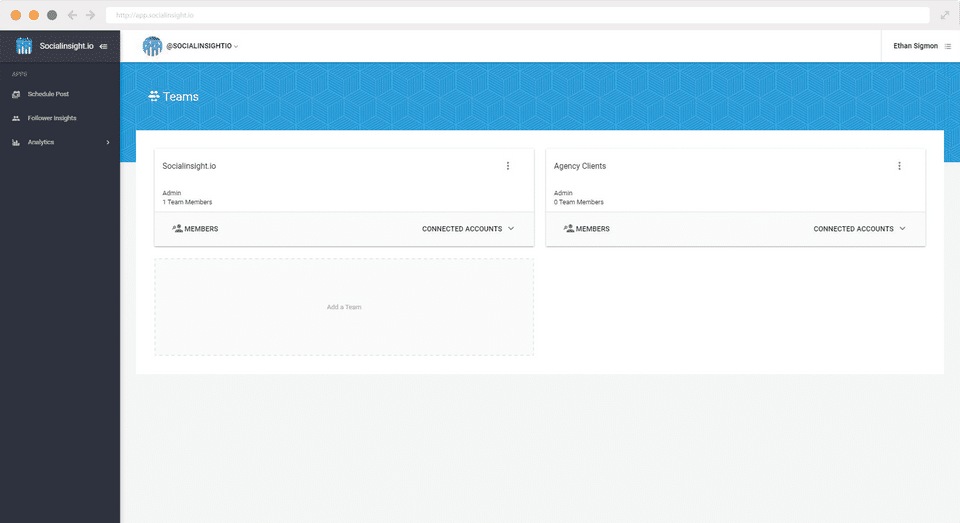Screen dimensions: 960x523
Task: View Members of the Agency Clients team
Action: (x=587, y=229)
